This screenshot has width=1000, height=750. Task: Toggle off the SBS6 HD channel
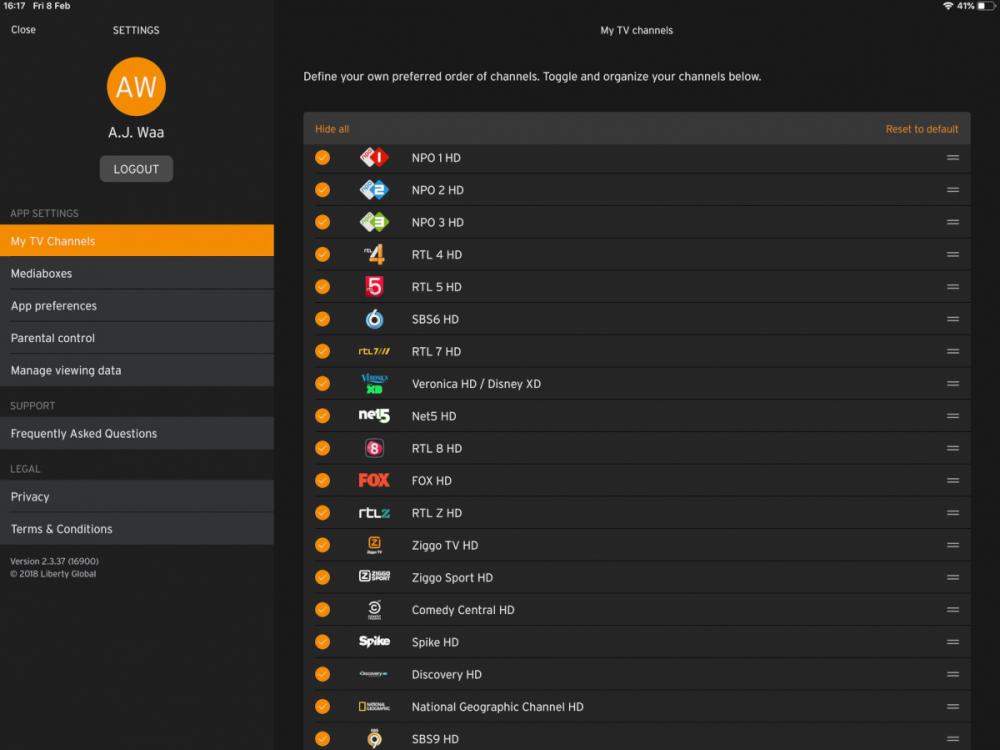pos(323,319)
